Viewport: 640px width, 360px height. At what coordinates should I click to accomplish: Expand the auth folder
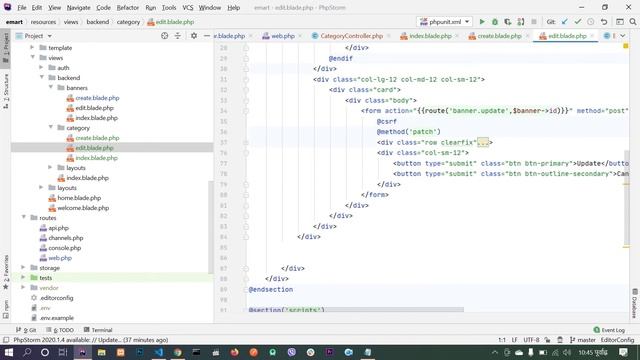click(41, 67)
